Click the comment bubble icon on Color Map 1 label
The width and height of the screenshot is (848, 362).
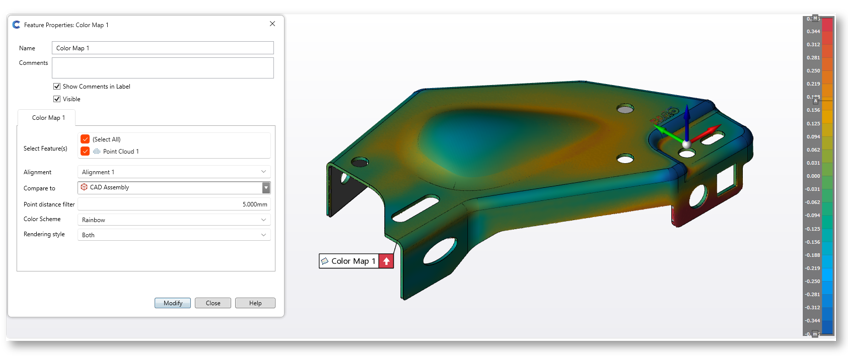tap(325, 261)
